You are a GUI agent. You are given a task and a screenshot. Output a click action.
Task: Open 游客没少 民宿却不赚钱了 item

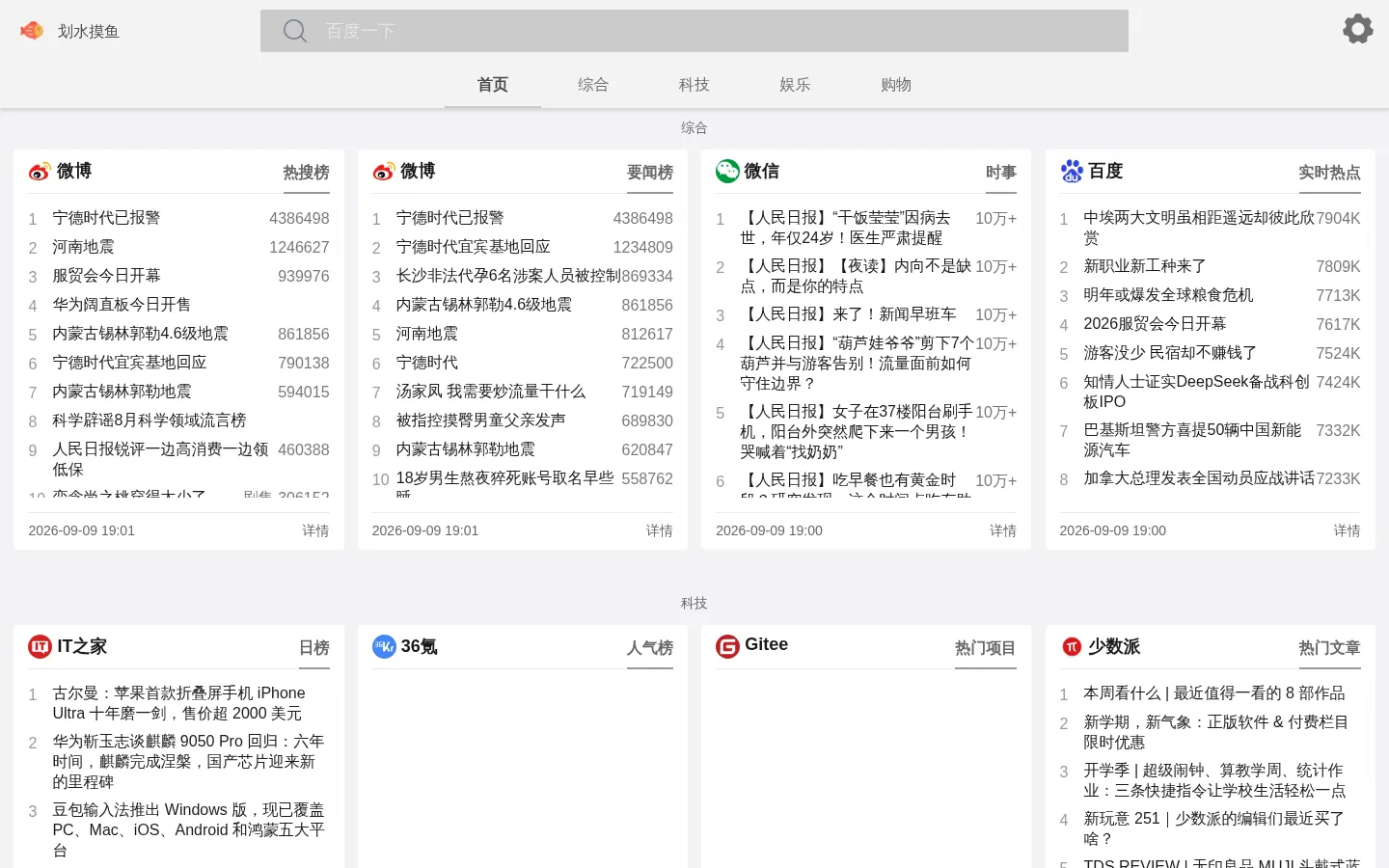point(1170,353)
